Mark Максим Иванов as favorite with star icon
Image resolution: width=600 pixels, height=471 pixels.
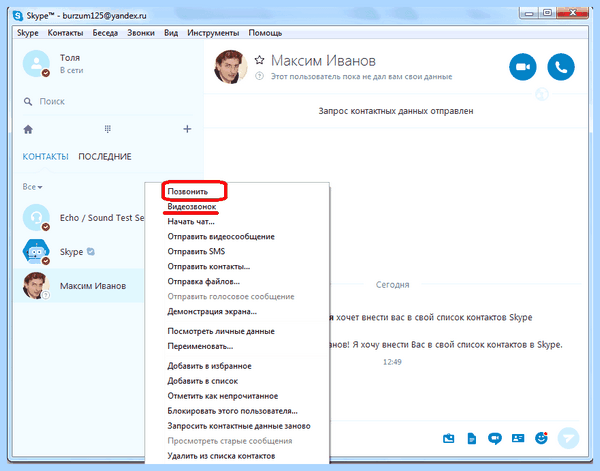click(x=259, y=60)
